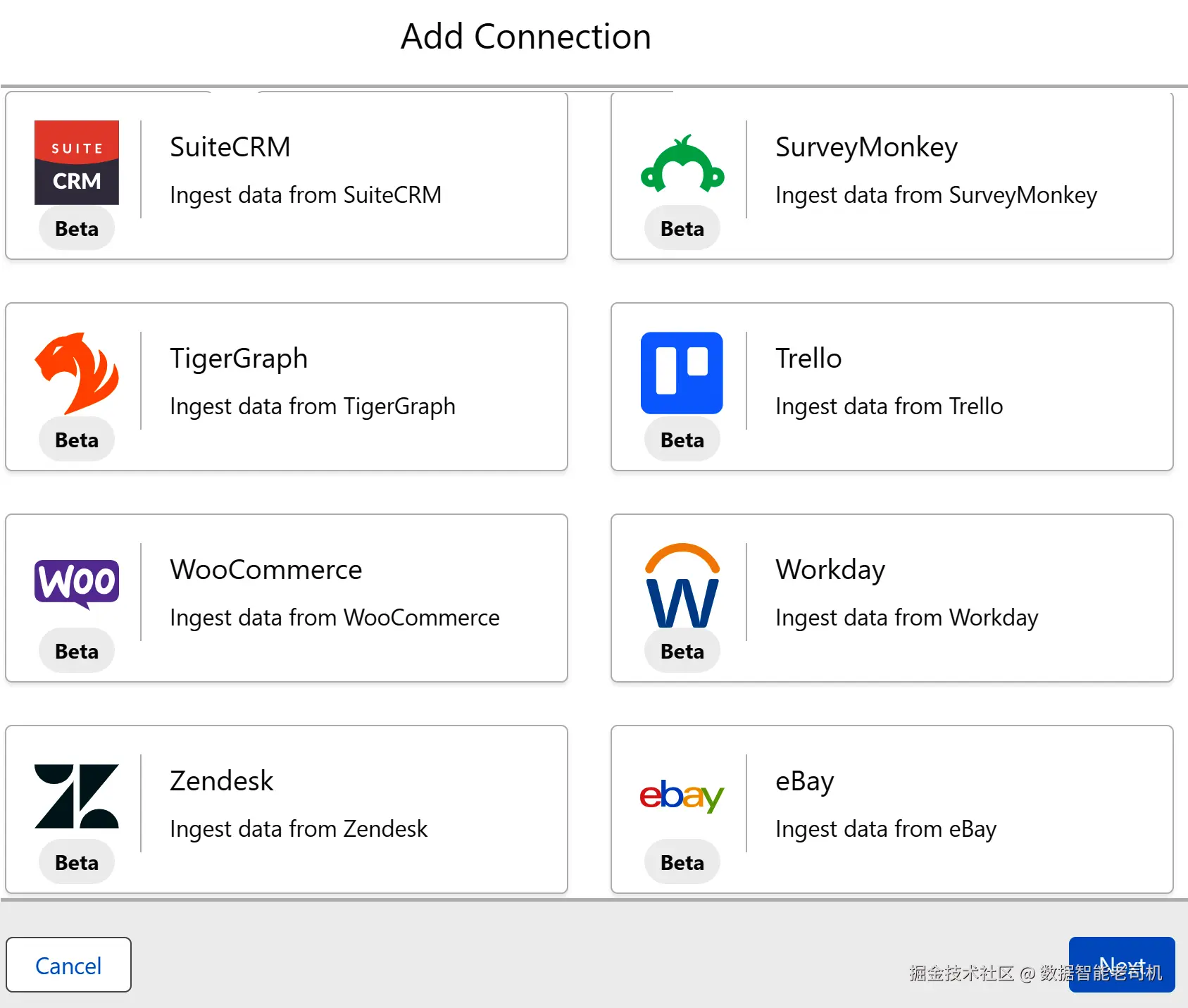The height and width of the screenshot is (1008, 1188).
Task: Click 'Ingest data from eBay' description
Action: [x=886, y=829]
